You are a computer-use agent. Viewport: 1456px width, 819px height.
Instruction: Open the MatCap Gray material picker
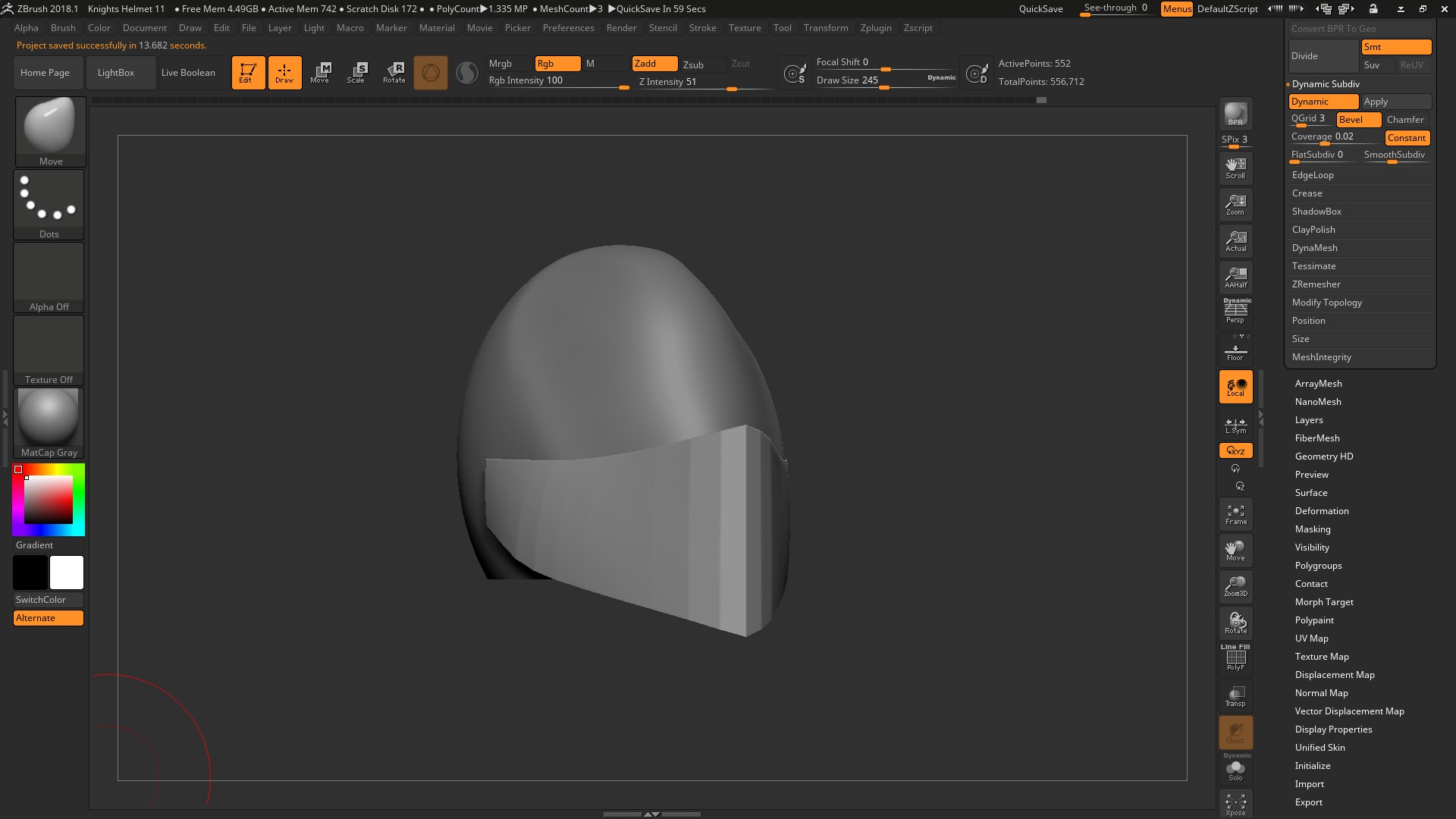coord(49,422)
